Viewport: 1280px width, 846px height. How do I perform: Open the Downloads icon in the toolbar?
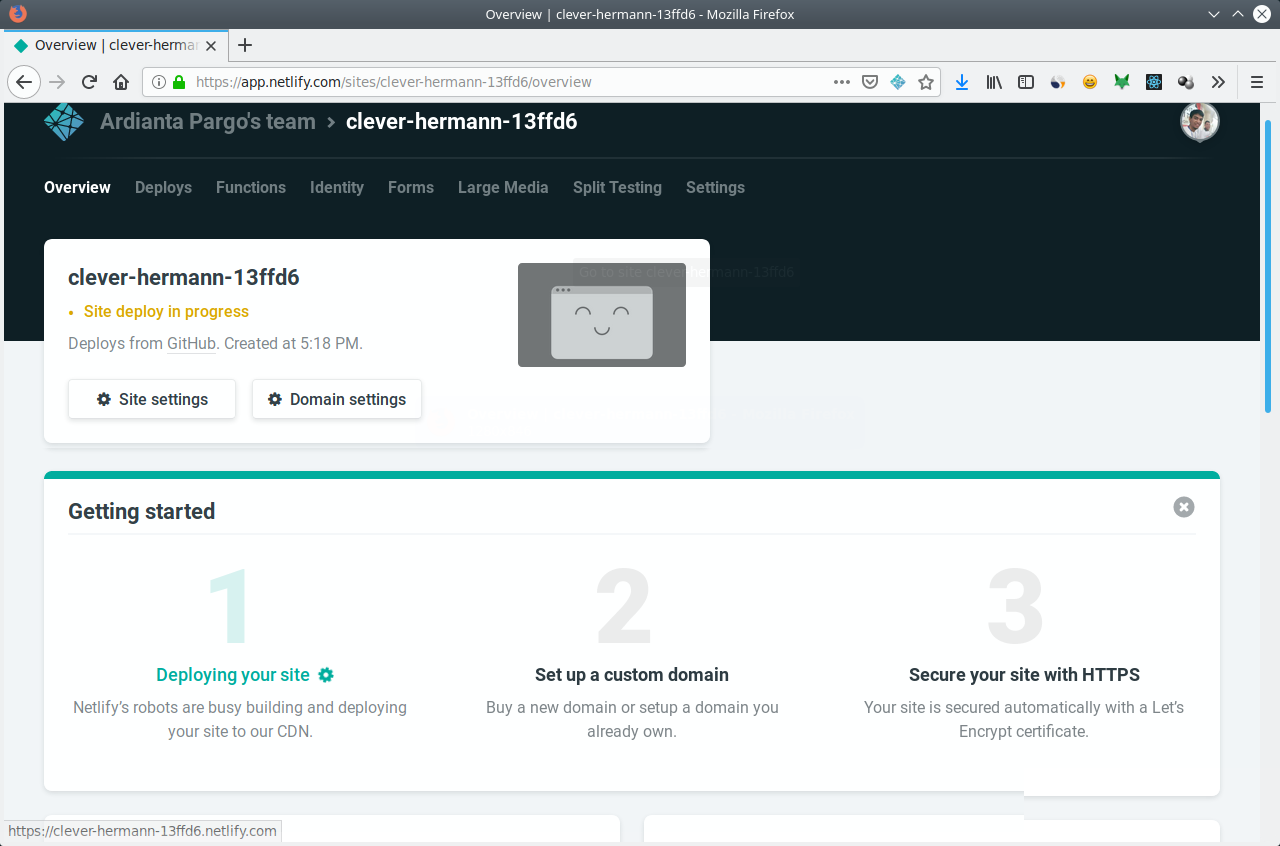pos(962,82)
